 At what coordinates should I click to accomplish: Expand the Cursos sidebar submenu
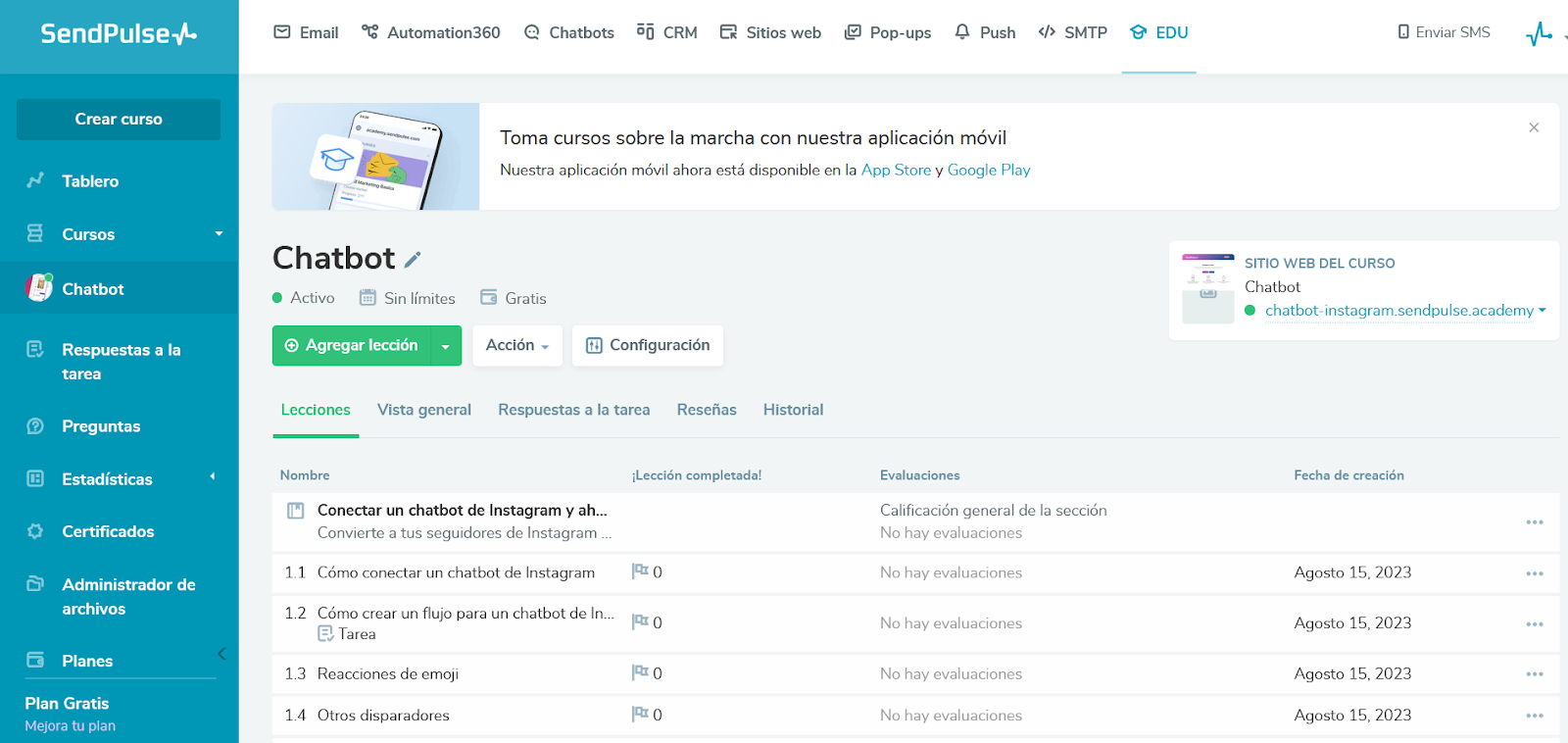[x=219, y=234]
